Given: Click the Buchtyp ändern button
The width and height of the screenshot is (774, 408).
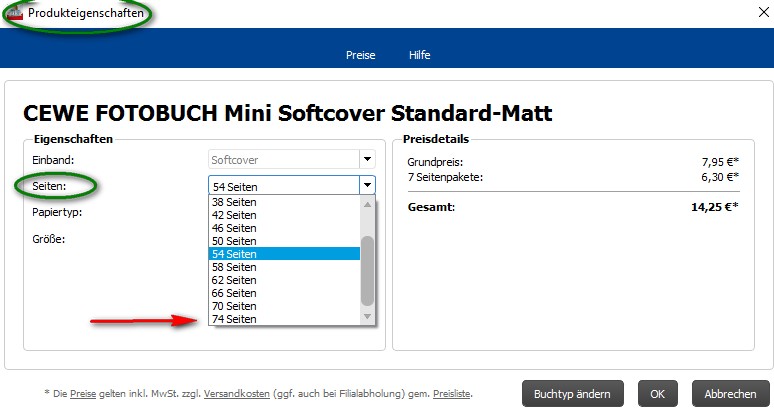Looking at the screenshot, I should coord(573,394).
